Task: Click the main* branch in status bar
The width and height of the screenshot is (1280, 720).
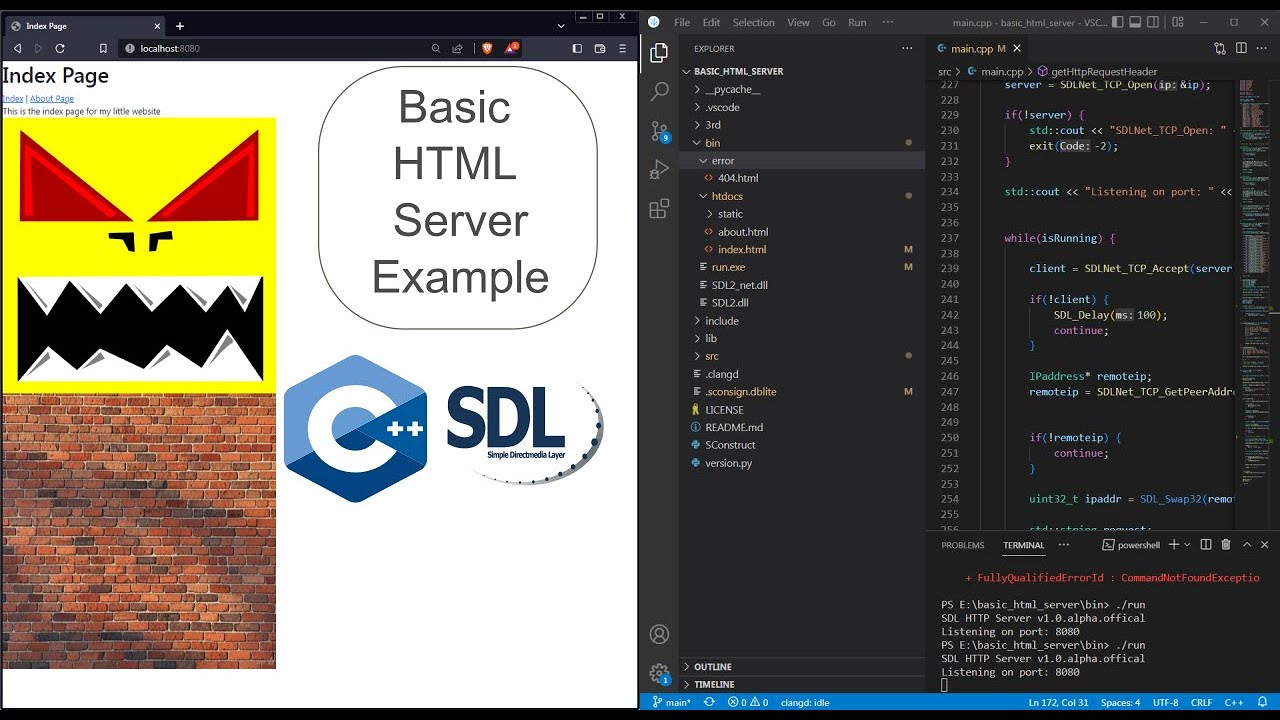Action: [x=671, y=702]
